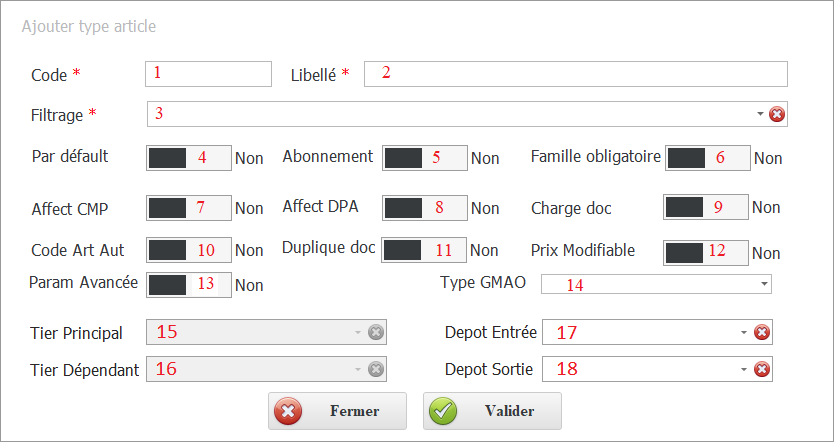The height and width of the screenshot is (442, 834).
Task: Open the Filtrage dropdown list
Action: tap(760, 114)
